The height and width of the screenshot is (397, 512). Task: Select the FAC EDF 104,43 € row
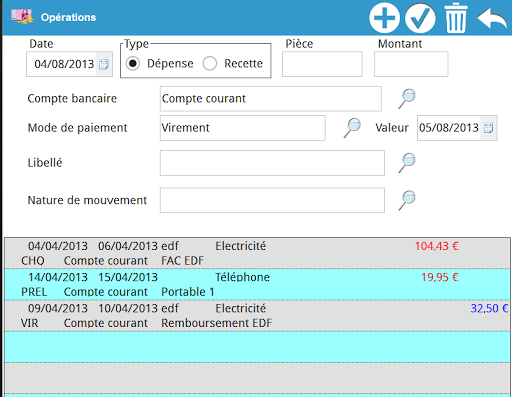pyautogui.click(x=257, y=253)
